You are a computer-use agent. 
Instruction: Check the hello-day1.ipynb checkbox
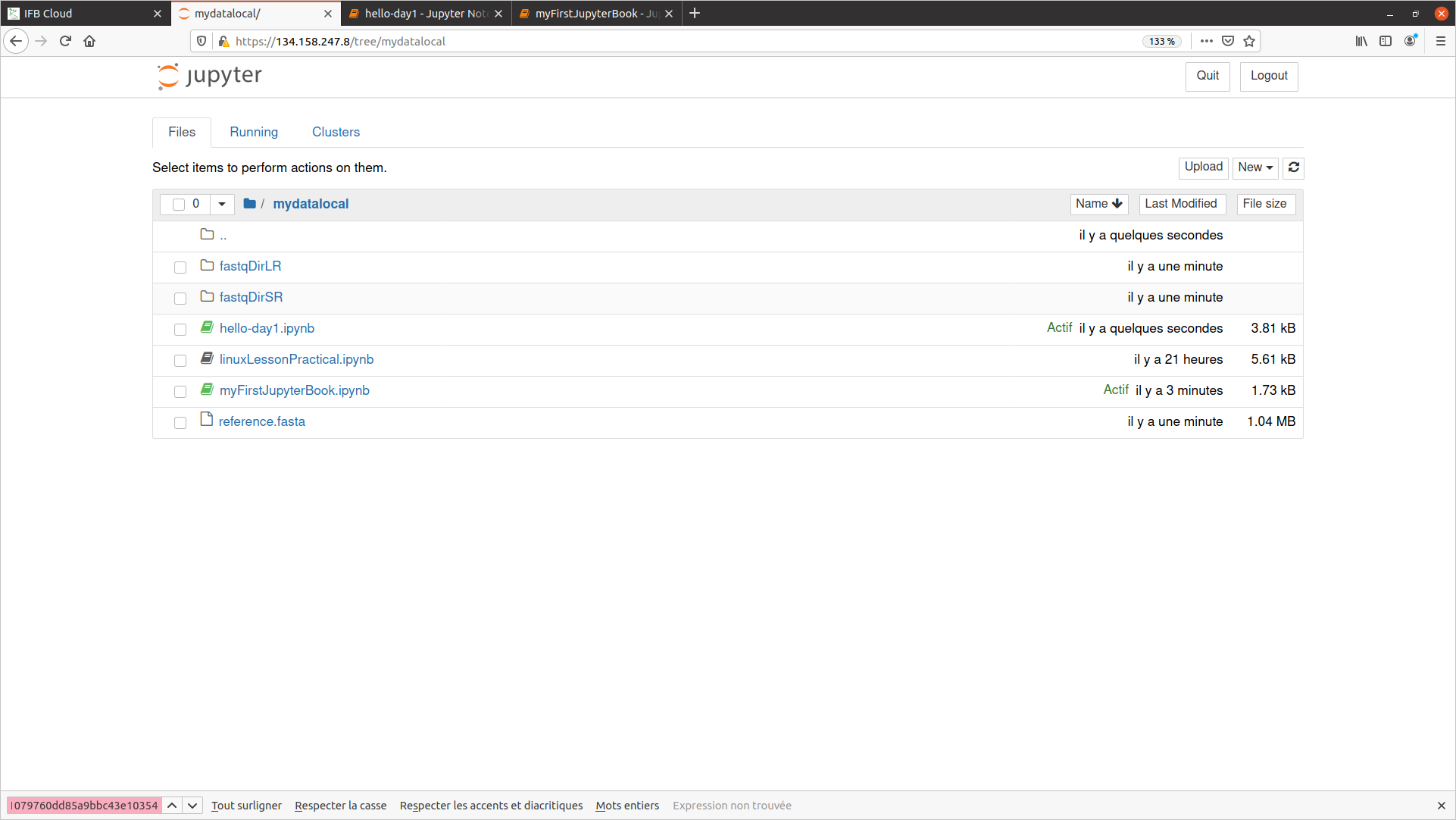pos(180,329)
